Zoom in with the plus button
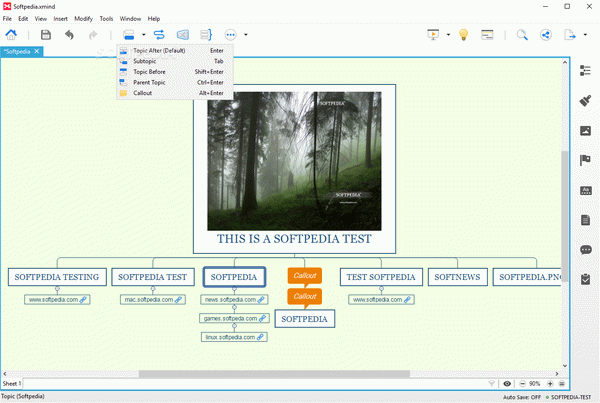 tap(550, 383)
